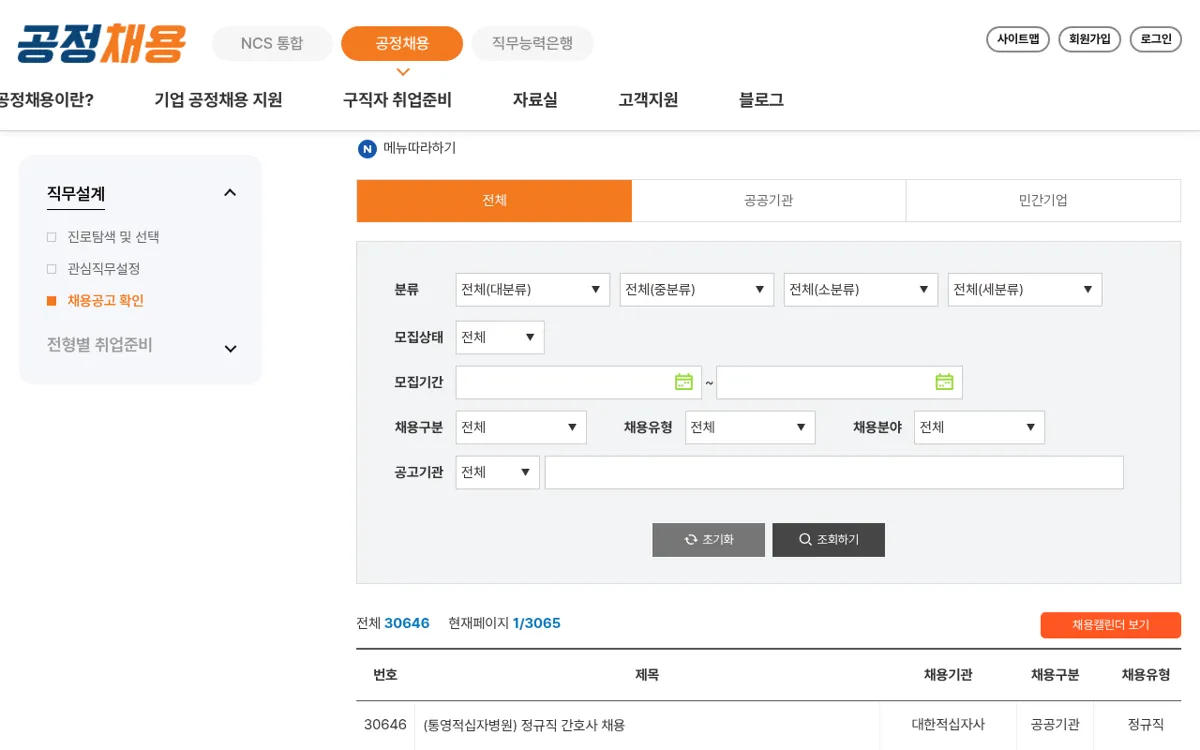Click the 초기화 reset button
The height and width of the screenshot is (750, 1200).
tap(709, 540)
